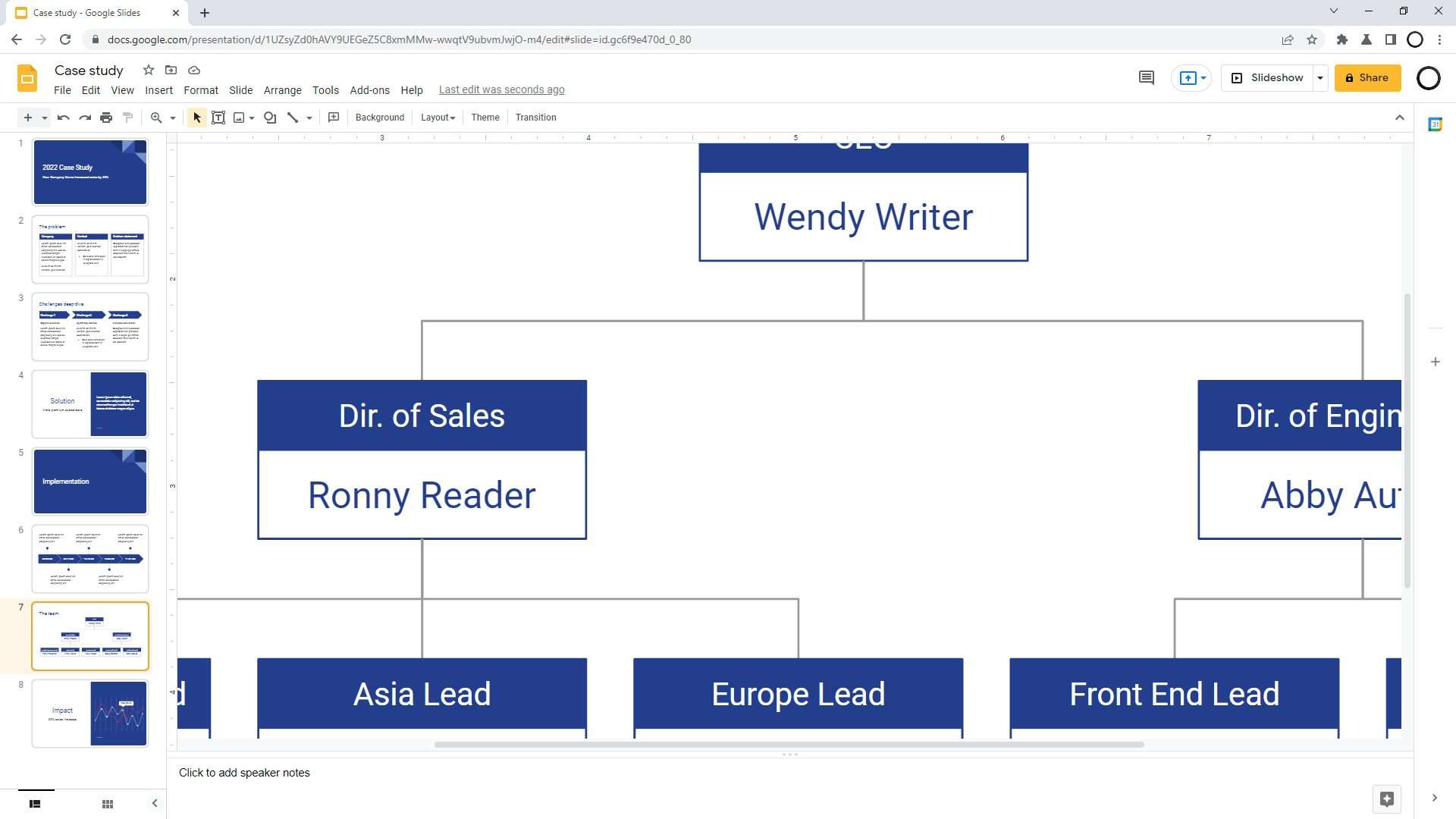Bookmark this page with the star icon

tap(1312, 39)
